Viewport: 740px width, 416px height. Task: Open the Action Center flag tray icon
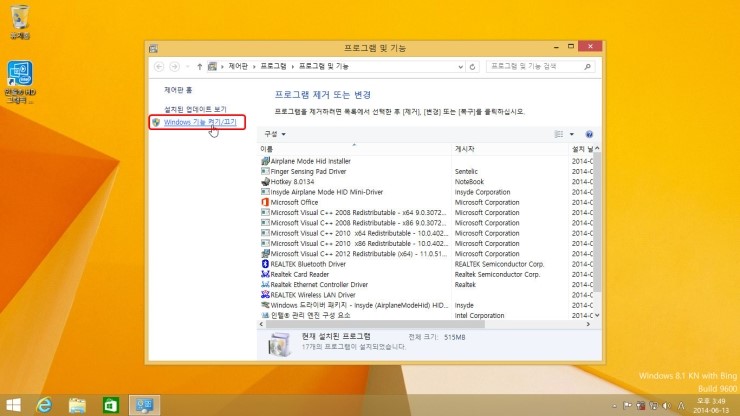627,406
